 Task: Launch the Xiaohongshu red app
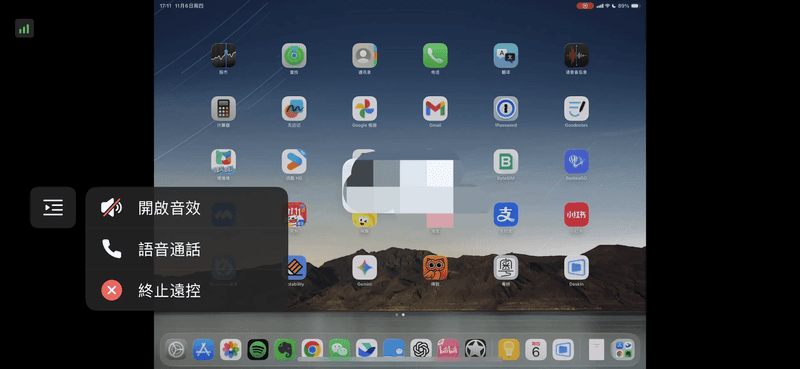(577, 215)
